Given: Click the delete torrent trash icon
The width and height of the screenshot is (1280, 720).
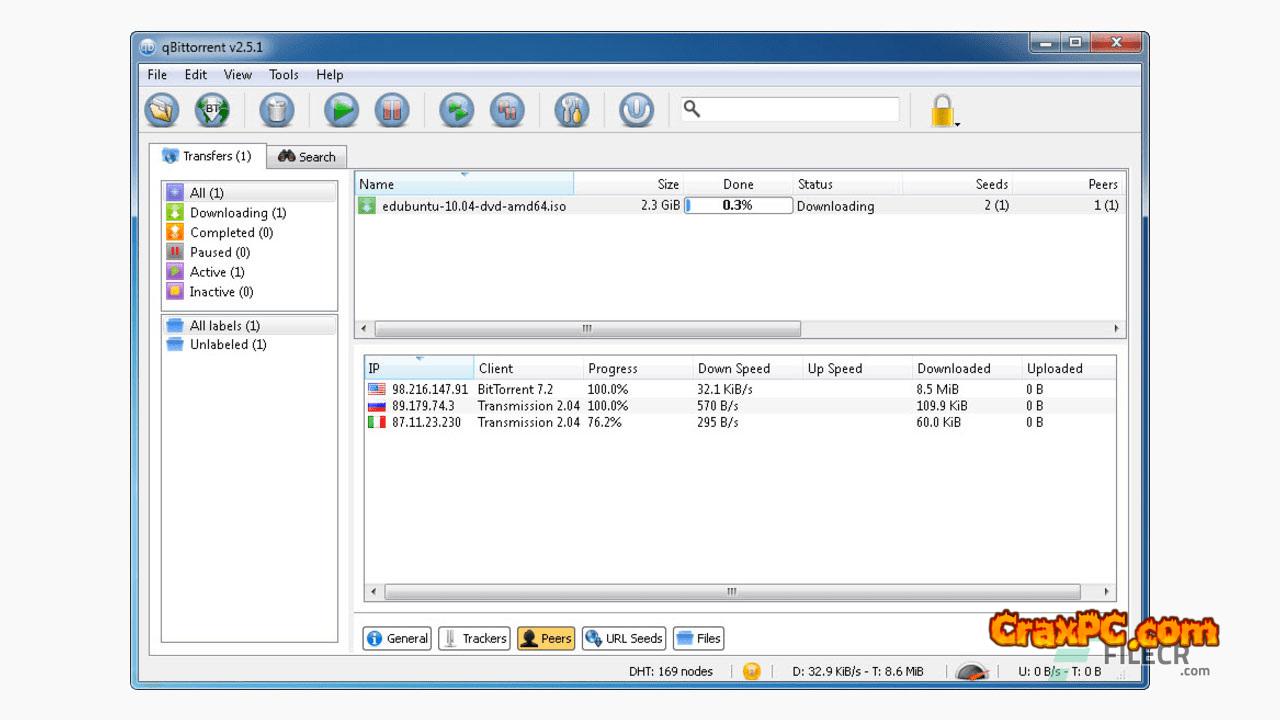Looking at the screenshot, I should 277,110.
